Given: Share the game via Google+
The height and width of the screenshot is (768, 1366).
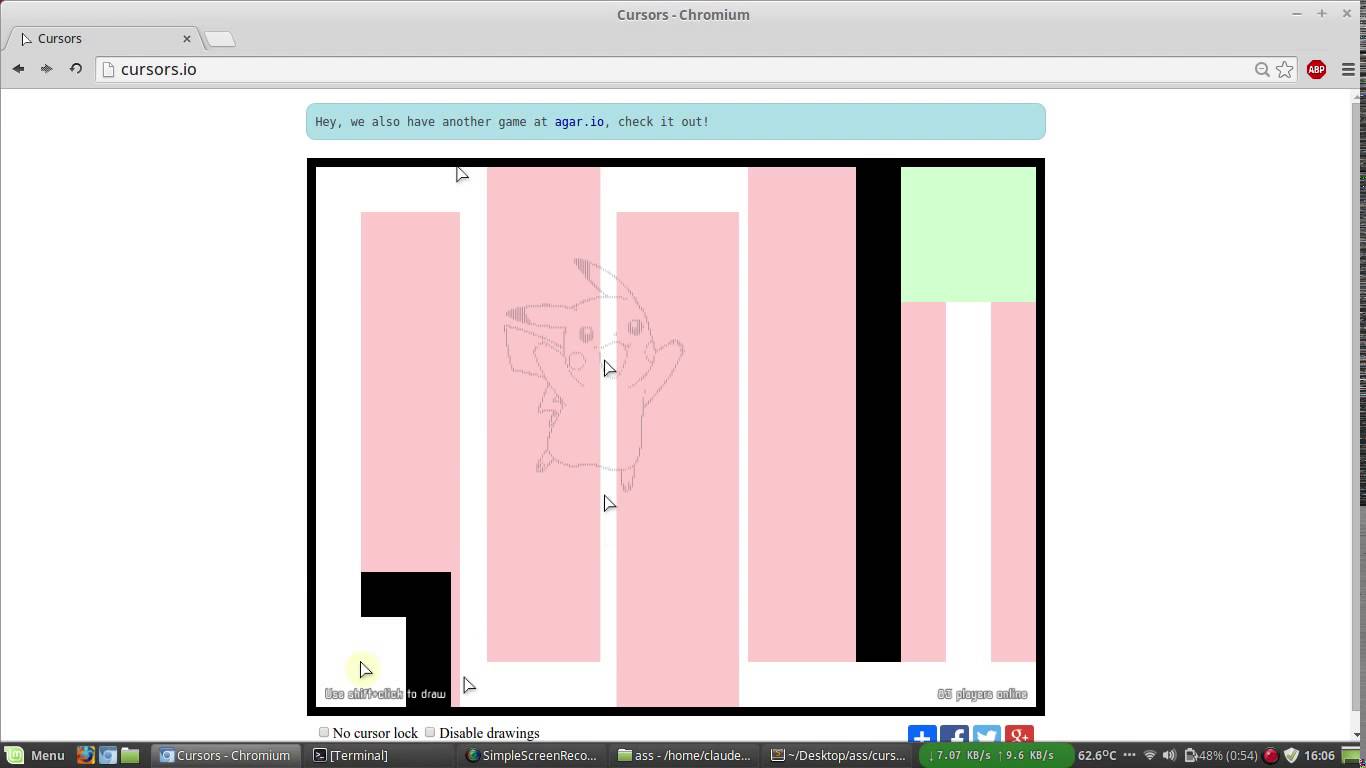Looking at the screenshot, I should tap(1018, 736).
